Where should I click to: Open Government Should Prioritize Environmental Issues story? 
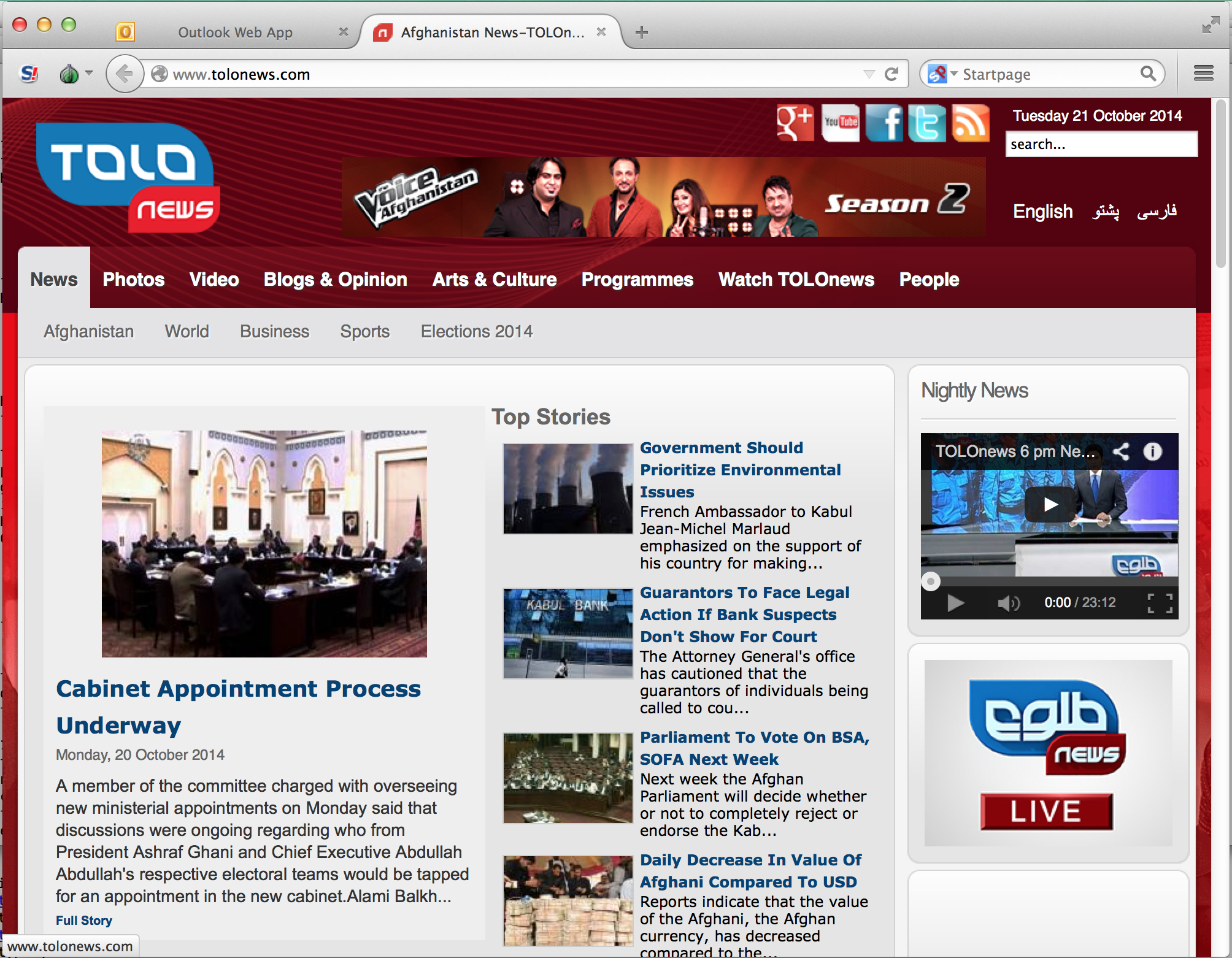741,470
